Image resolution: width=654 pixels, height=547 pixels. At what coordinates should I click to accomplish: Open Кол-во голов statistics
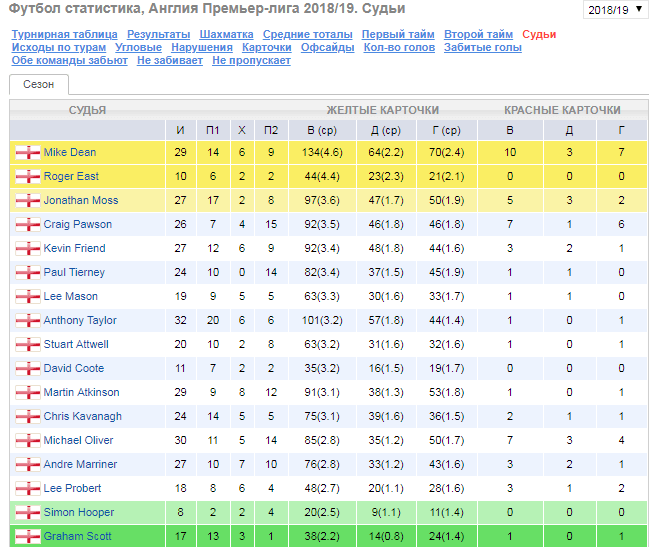click(x=399, y=47)
